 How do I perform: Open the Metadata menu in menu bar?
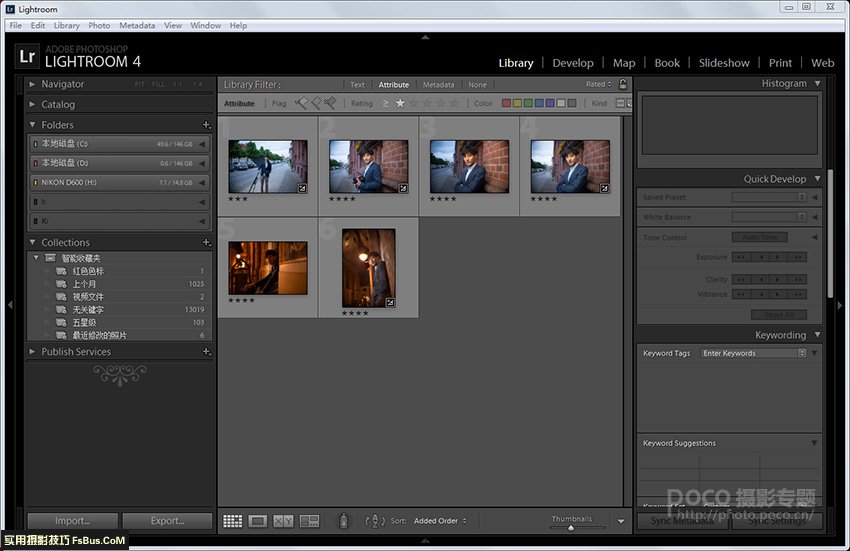(x=137, y=25)
